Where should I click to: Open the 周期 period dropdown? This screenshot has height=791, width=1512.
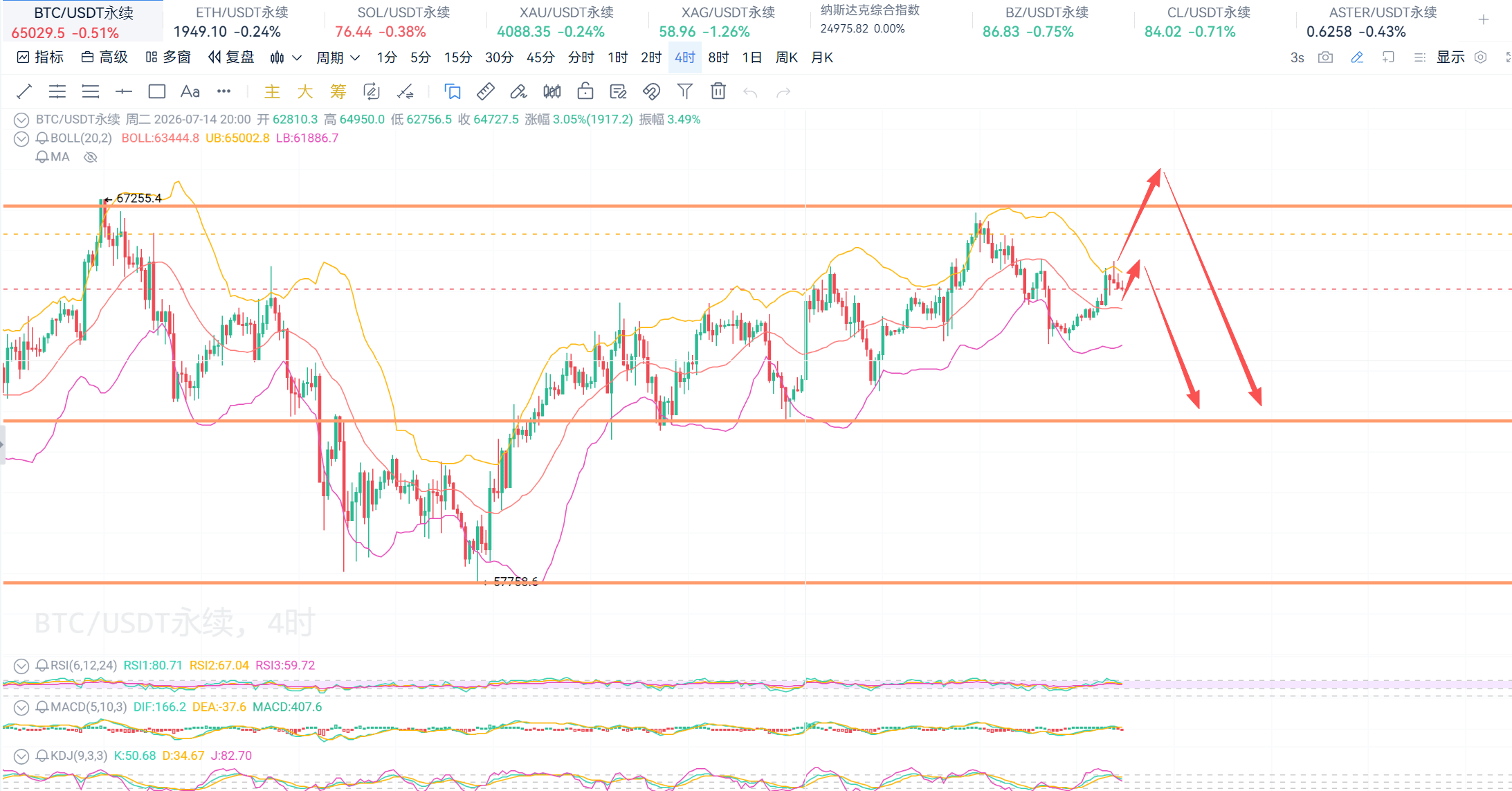(338, 57)
